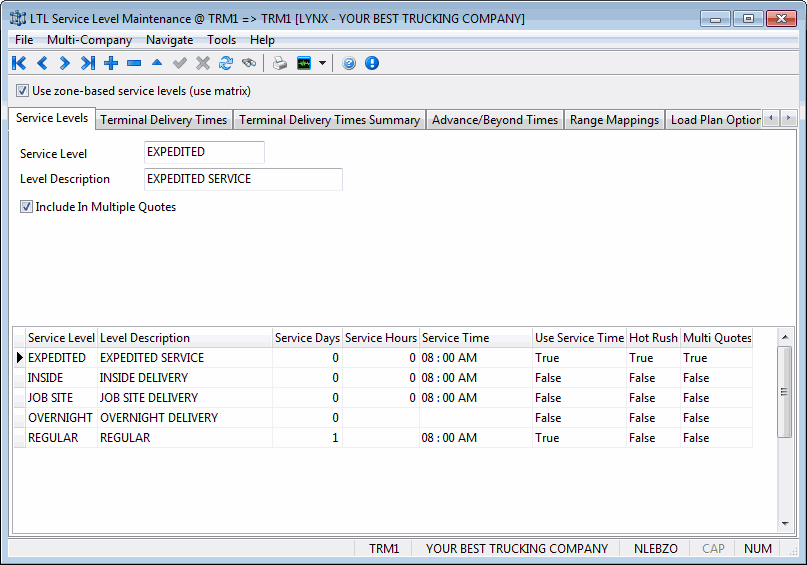Go to the first record
The height and width of the screenshot is (565, 807).
19,63
